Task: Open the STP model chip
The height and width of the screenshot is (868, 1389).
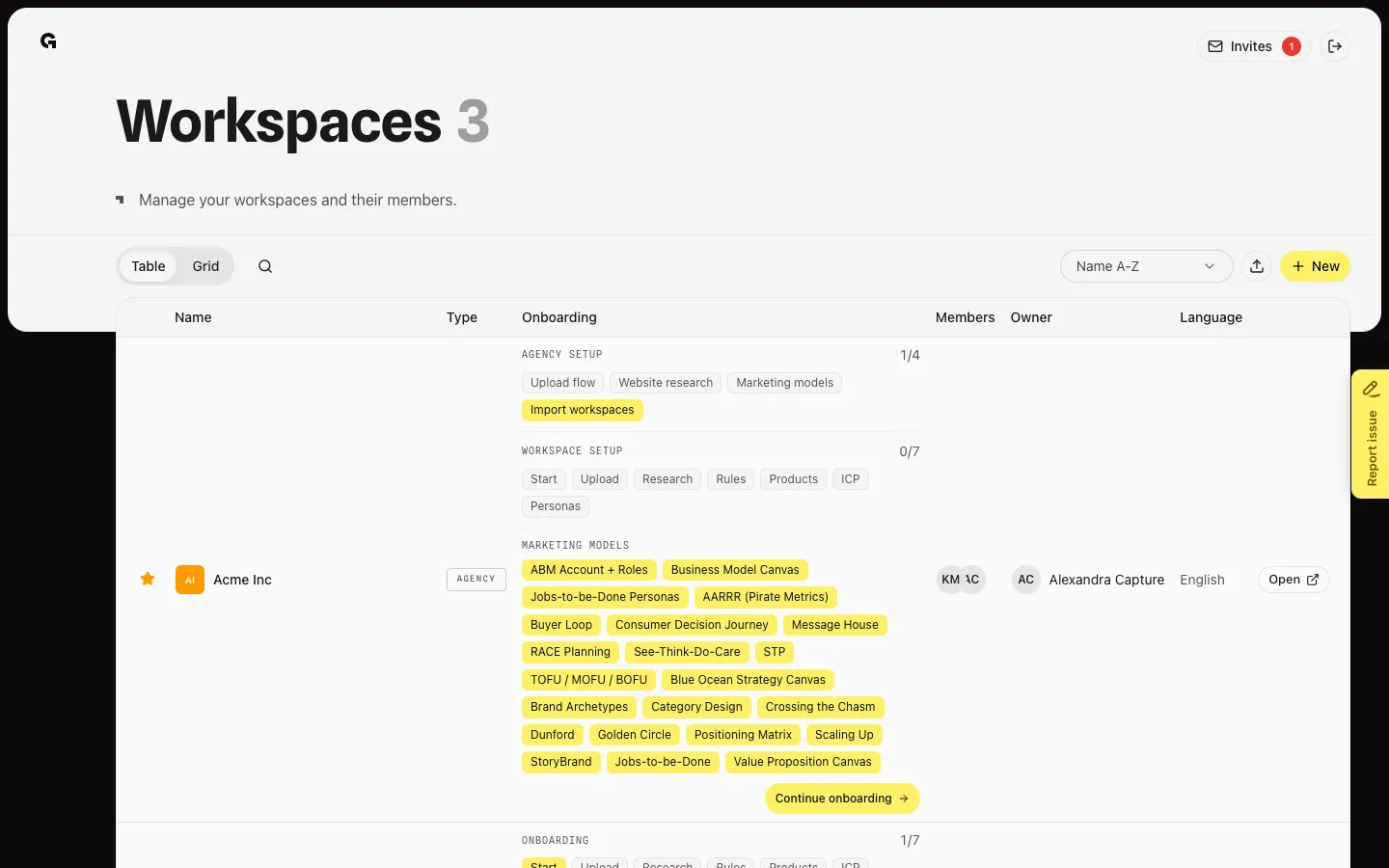Action: pos(775,652)
